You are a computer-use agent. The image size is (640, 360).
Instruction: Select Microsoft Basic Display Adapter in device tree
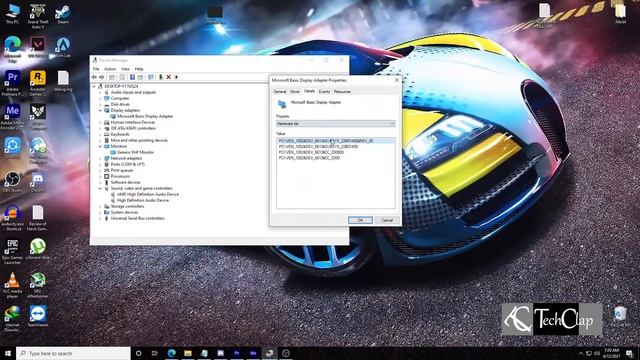[145, 116]
